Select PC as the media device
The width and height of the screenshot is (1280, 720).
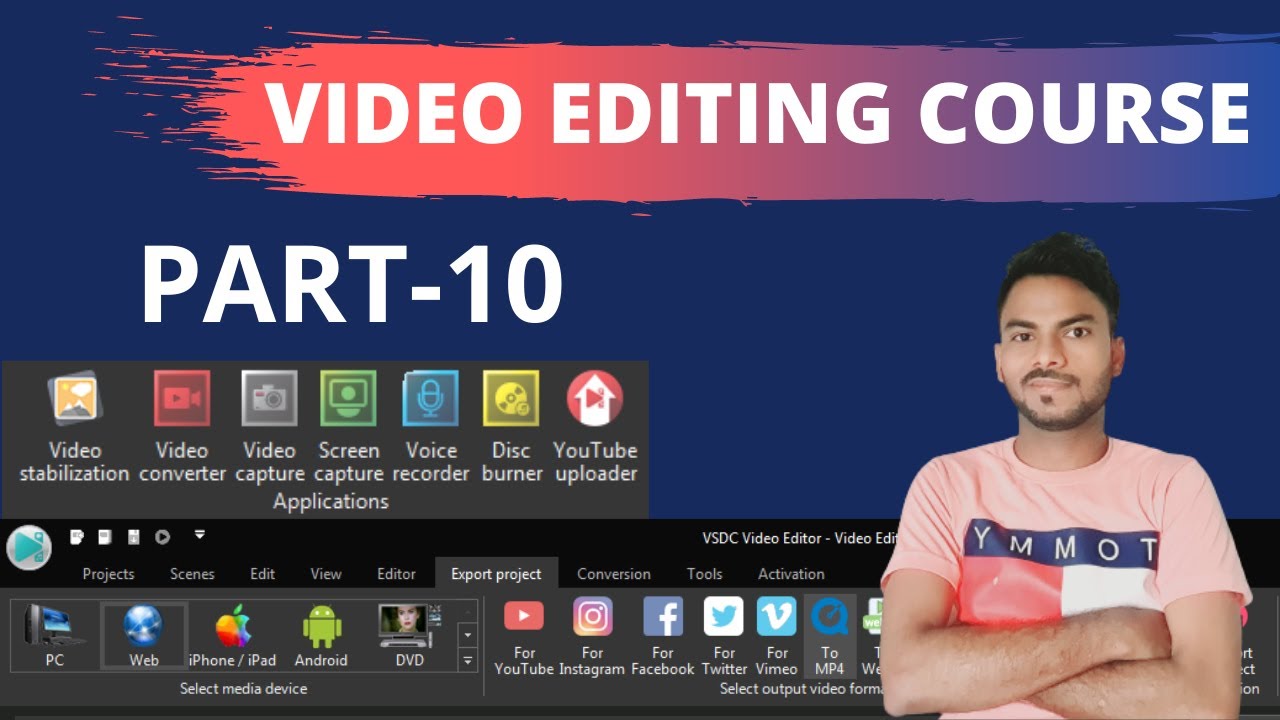pyautogui.click(x=55, y=636)
